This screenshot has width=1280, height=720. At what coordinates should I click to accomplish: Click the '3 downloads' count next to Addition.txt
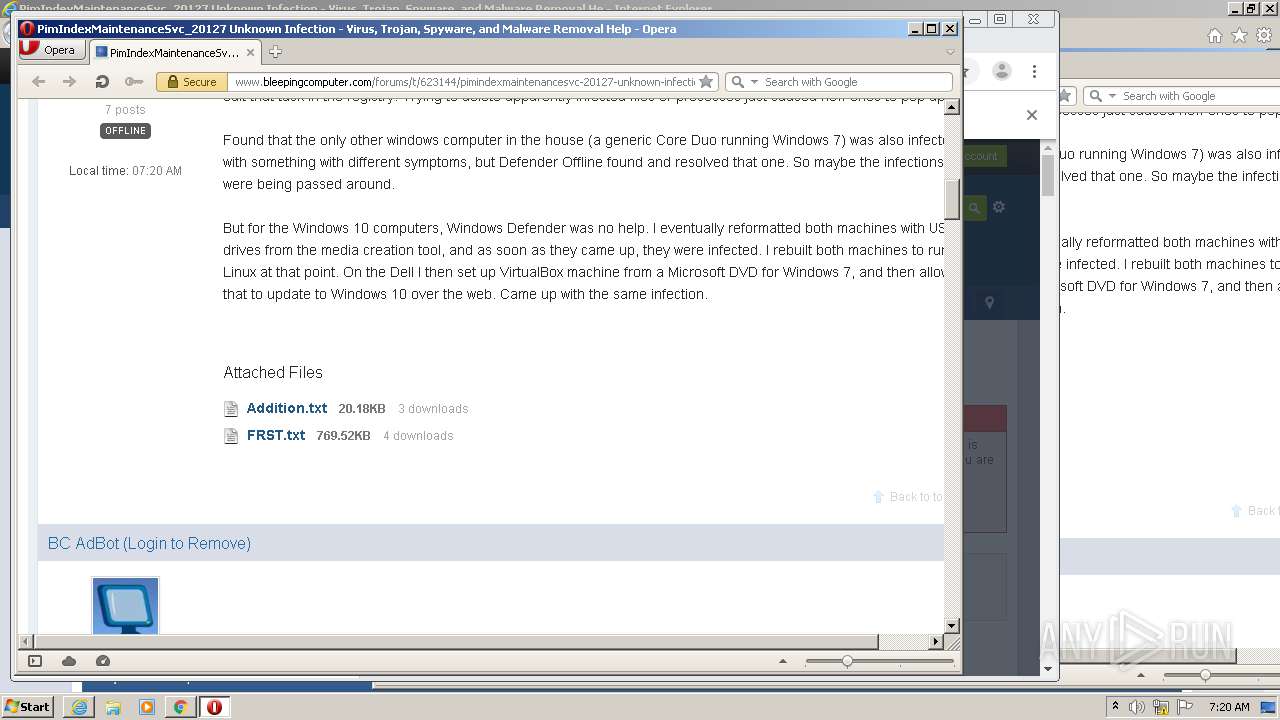pyautogui.click(x=433, y=409)
